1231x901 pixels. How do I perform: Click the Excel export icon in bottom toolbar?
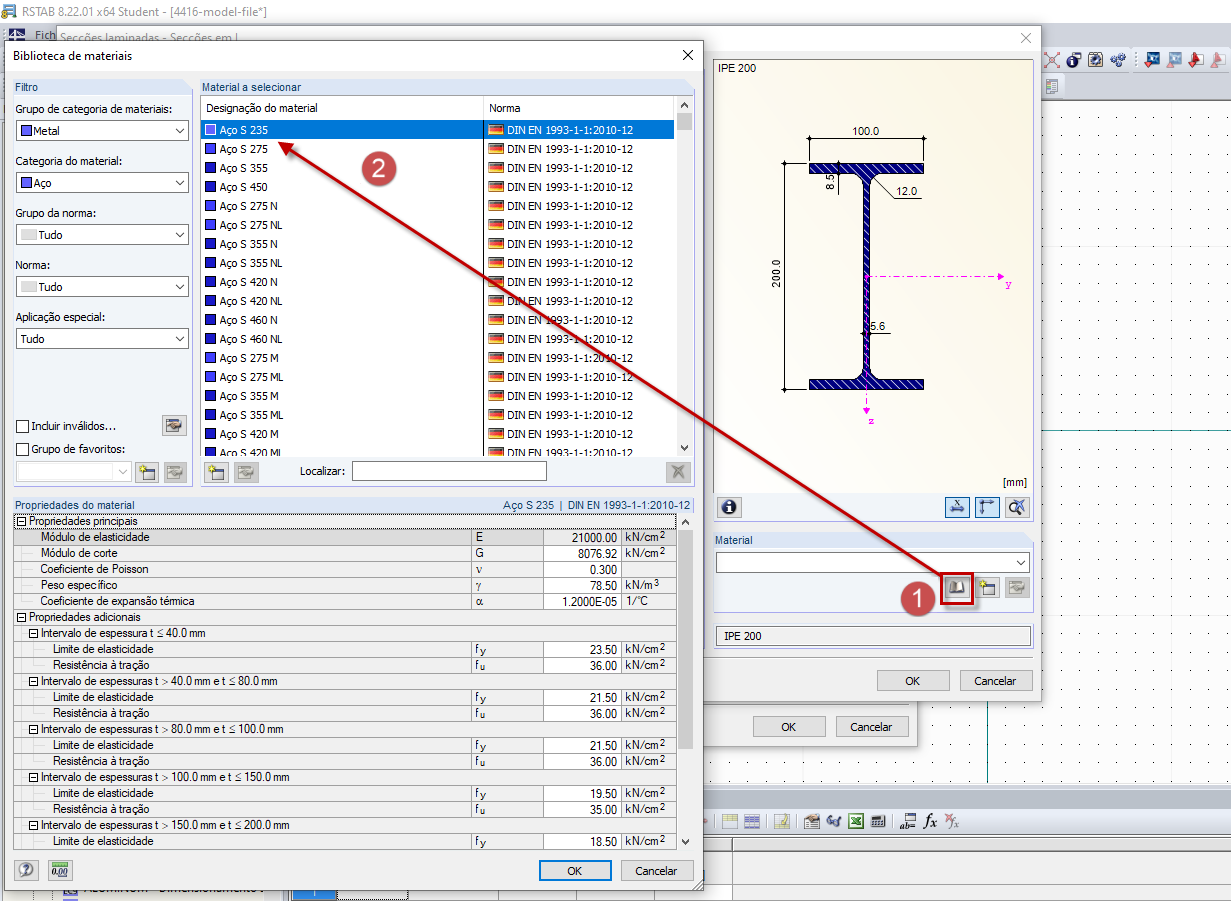tap(856, 821)
